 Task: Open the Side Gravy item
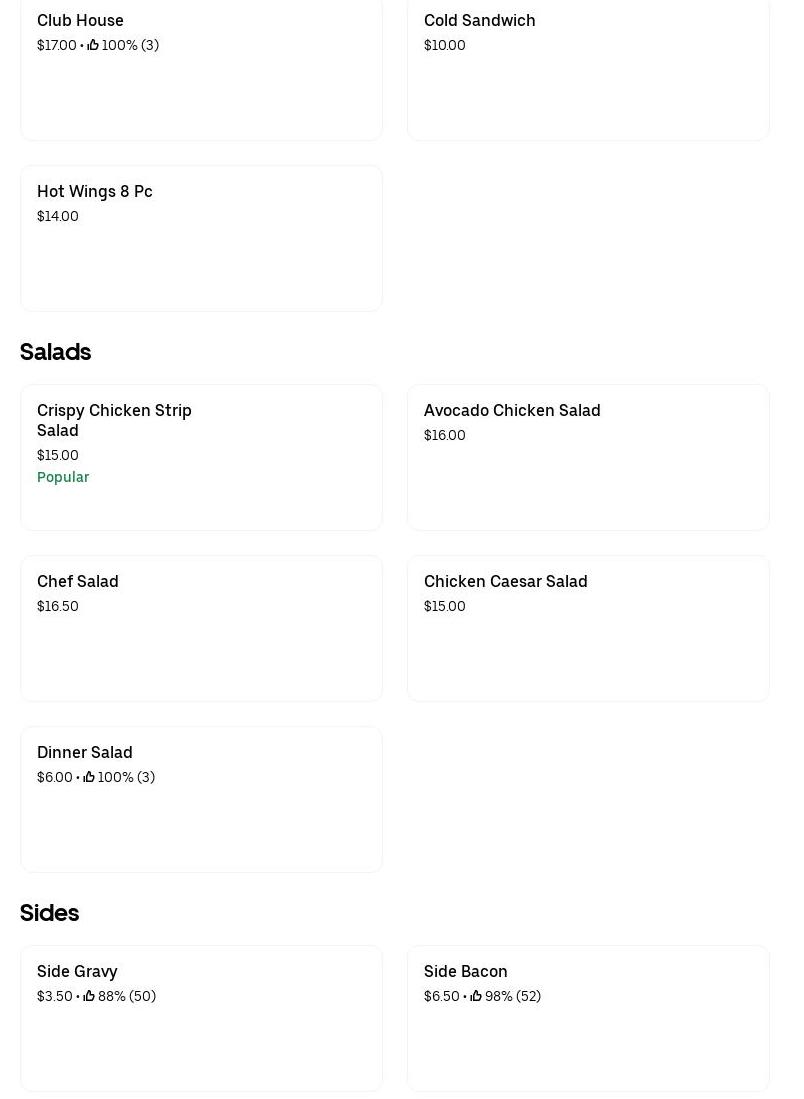[201, 1018]
